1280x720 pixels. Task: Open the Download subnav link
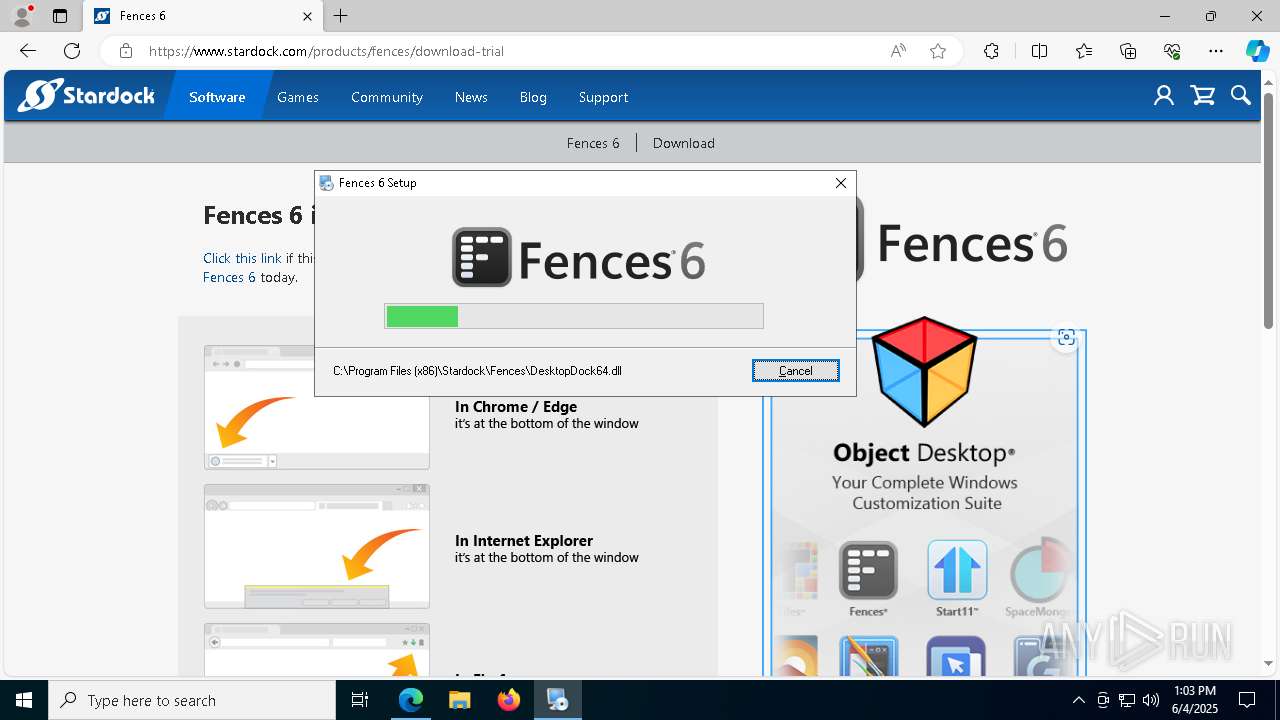(684, 143)
